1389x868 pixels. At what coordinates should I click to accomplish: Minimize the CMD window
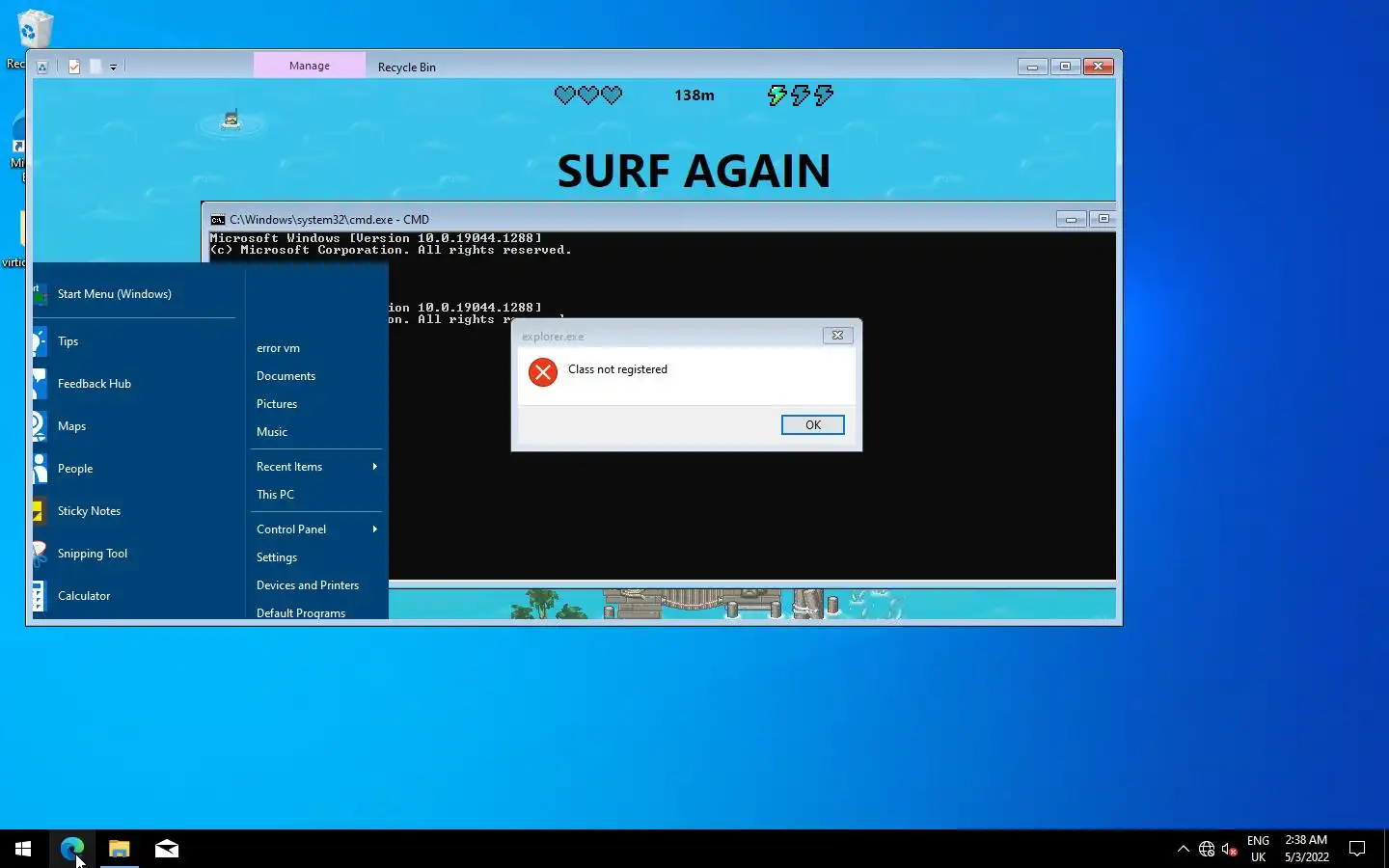point(1071,220)
